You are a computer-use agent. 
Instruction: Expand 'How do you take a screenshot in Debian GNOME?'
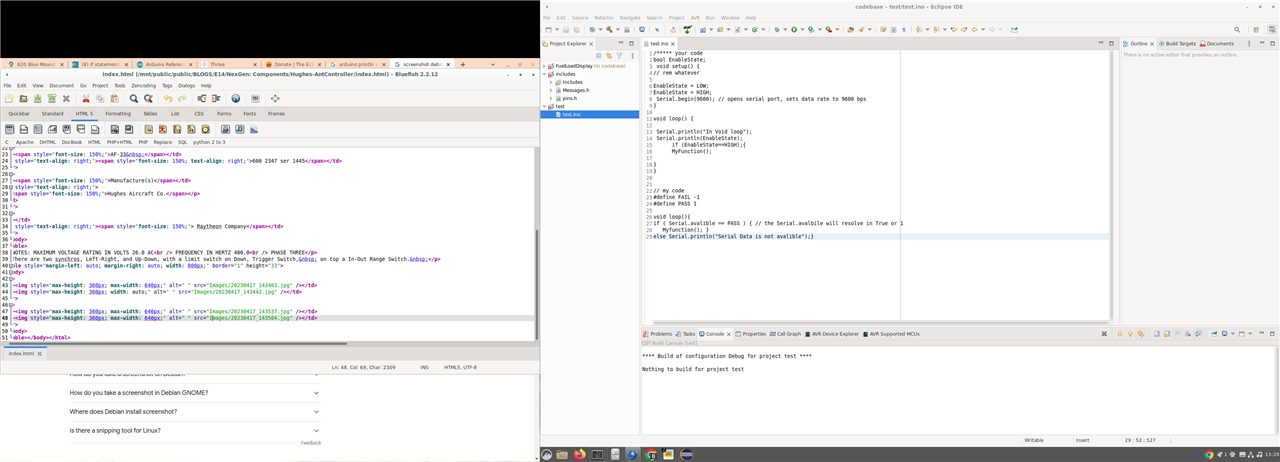[x=316, y=393]
